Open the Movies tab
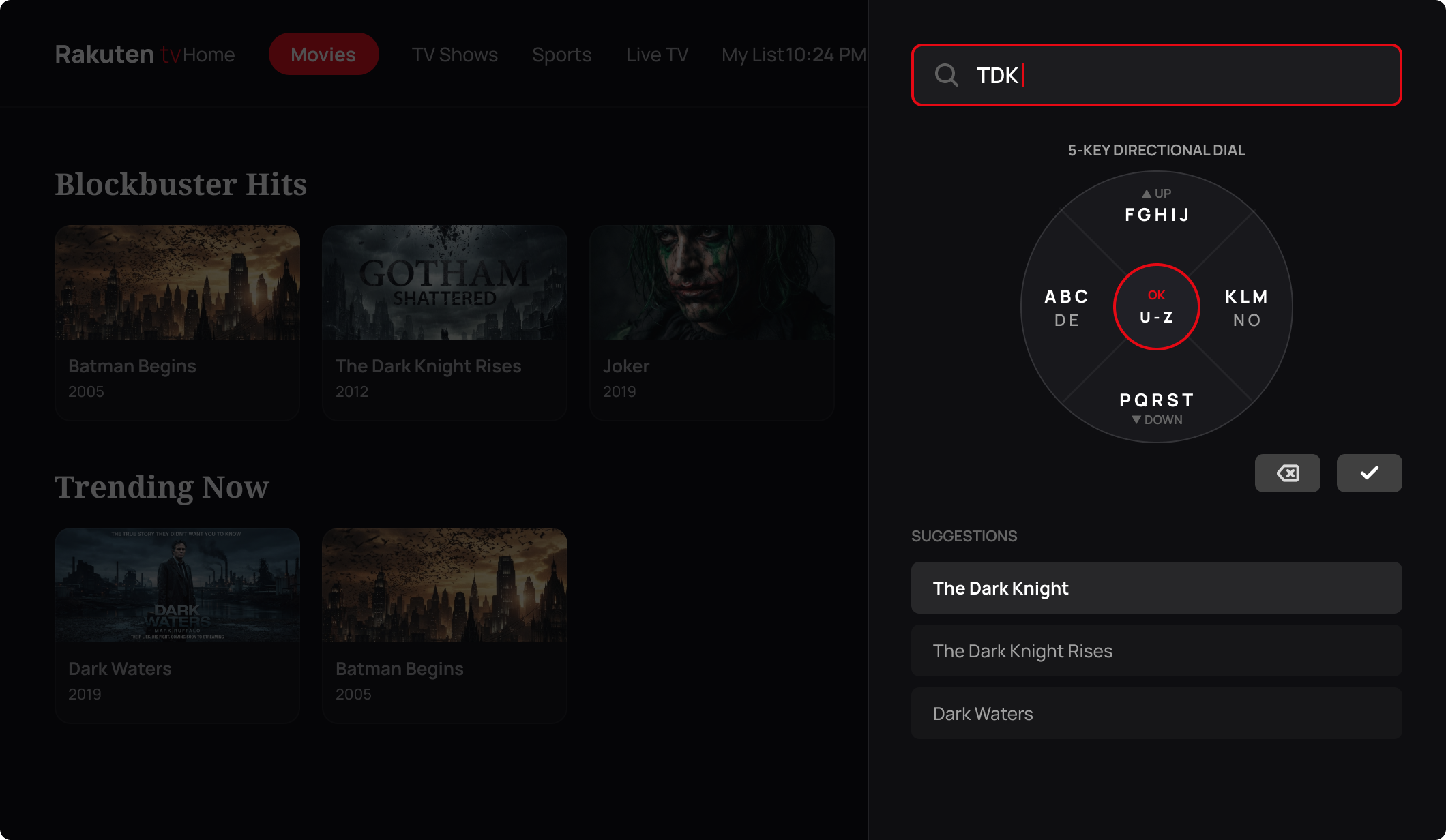The image size is (1446, 840). [323, 55]
